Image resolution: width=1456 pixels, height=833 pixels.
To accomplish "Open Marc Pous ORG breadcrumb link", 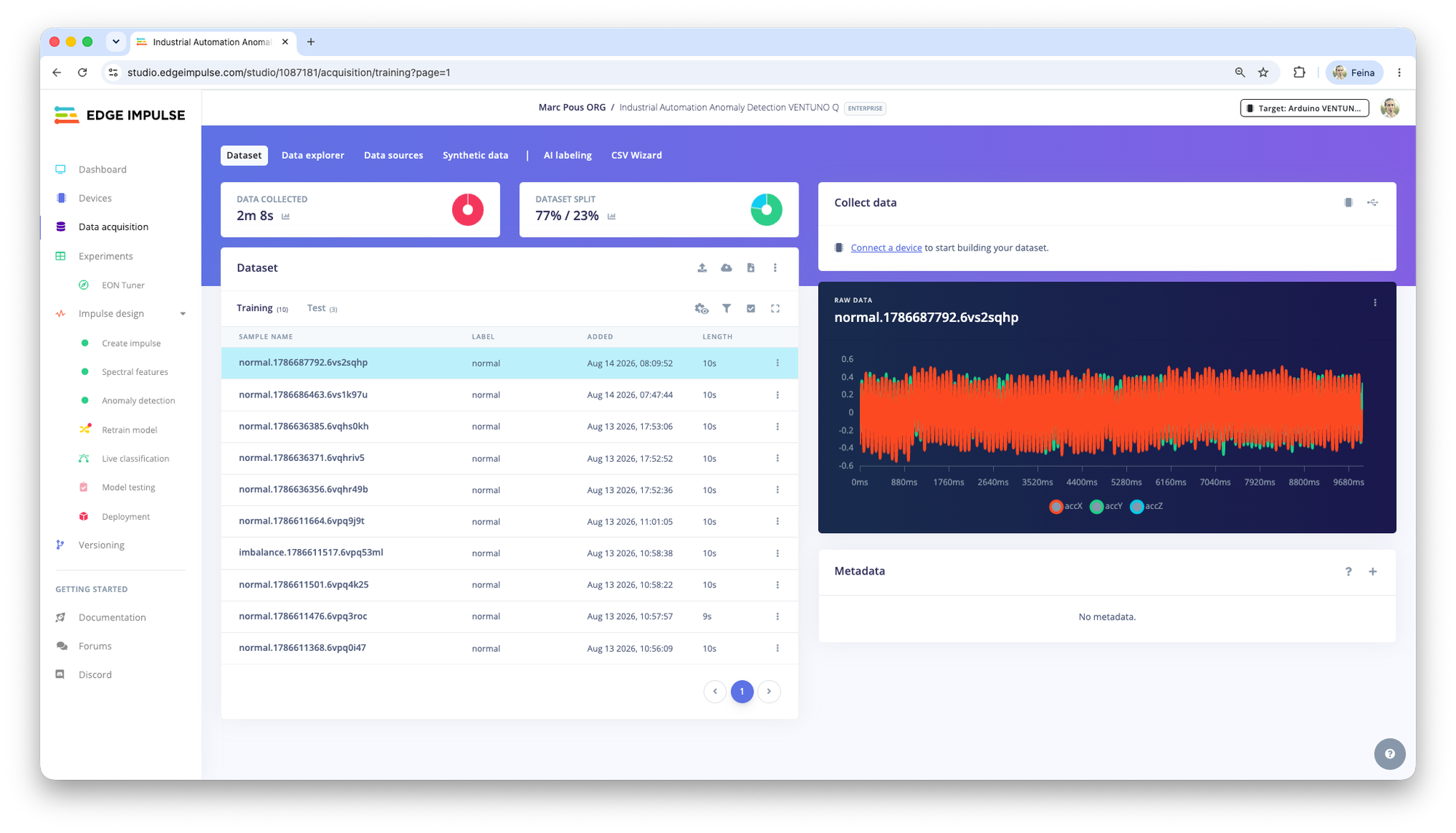I will 572,108.
